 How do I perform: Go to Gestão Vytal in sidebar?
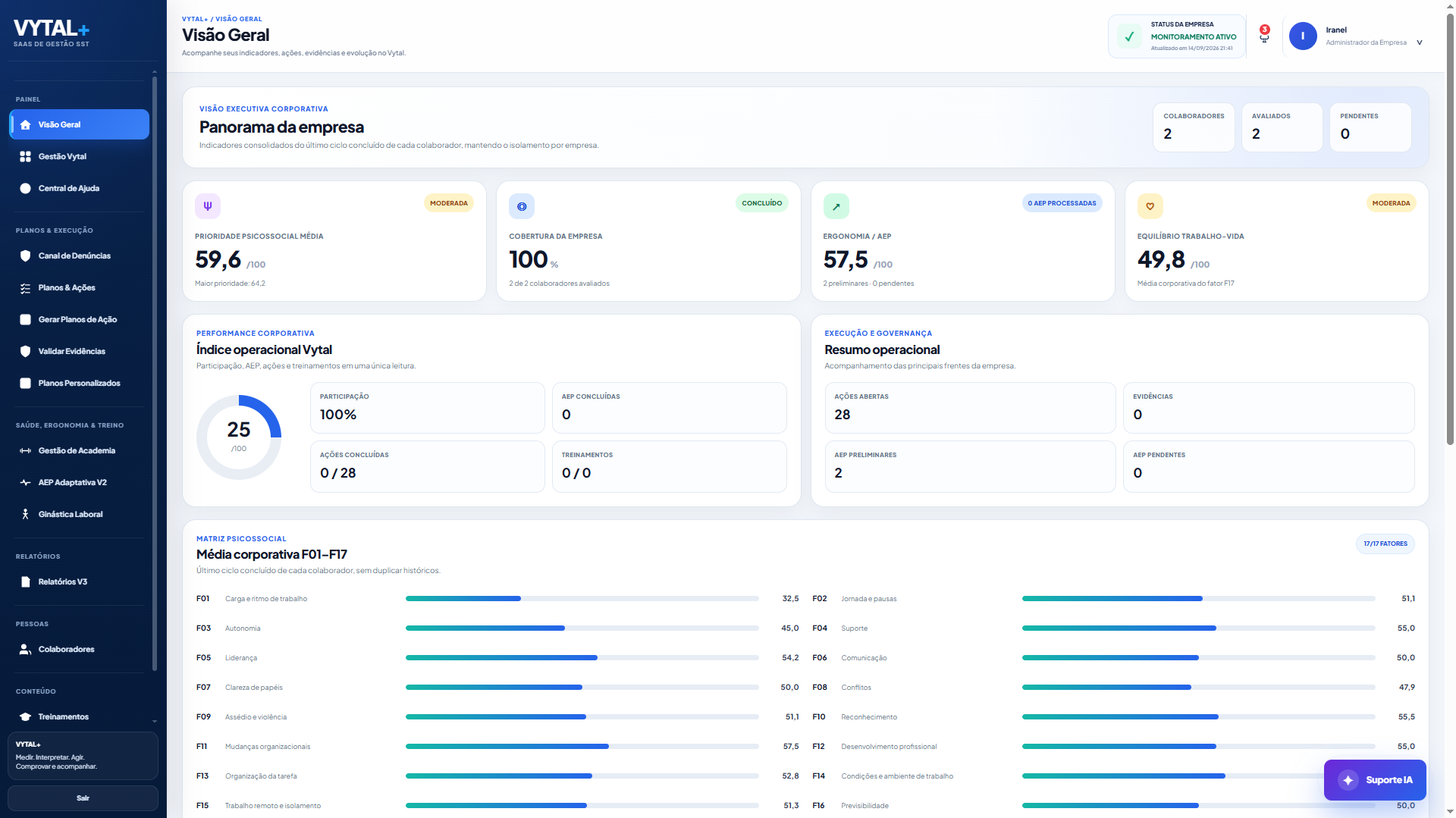click(79, 157)
